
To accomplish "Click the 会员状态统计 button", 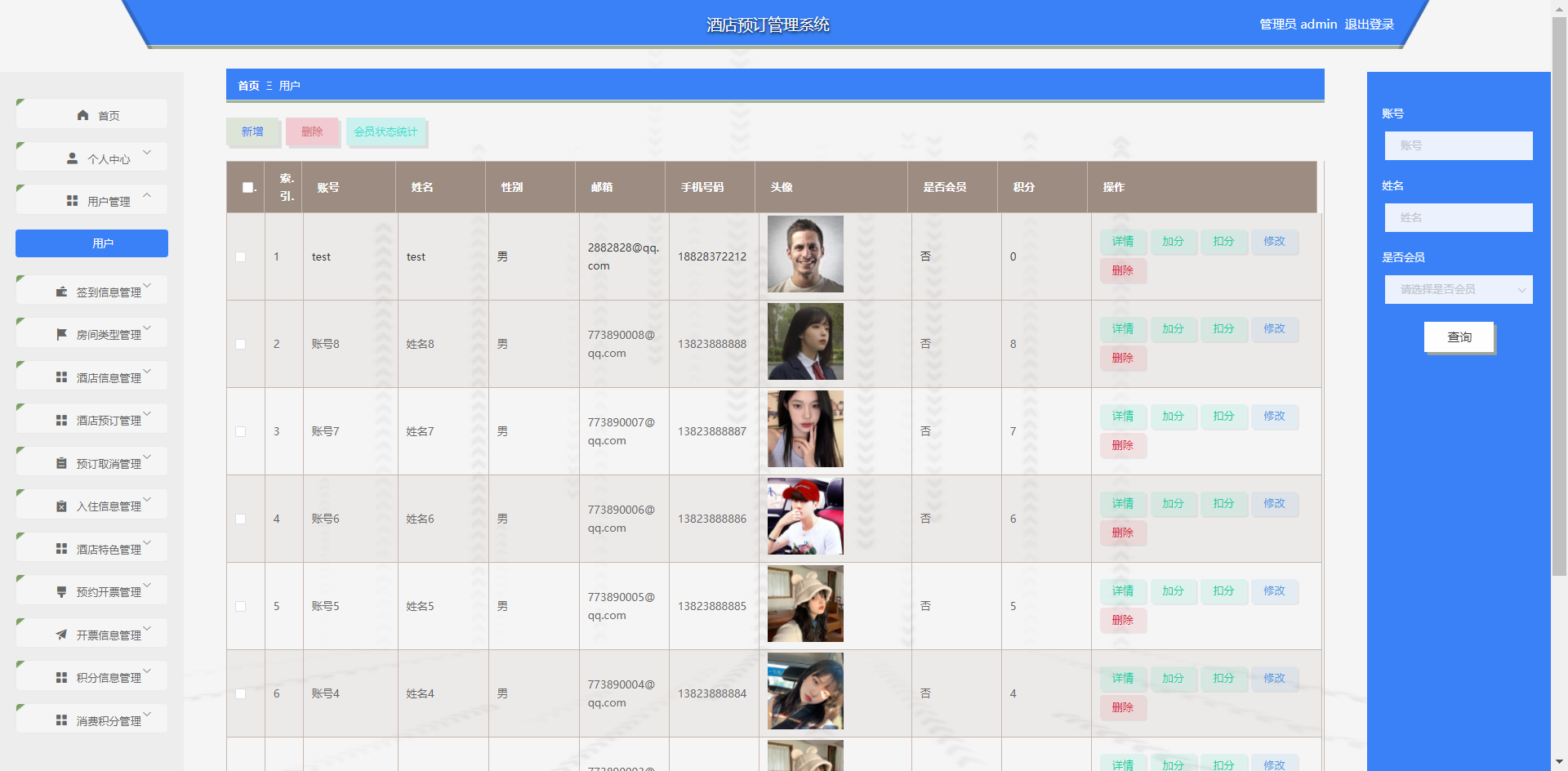I will click(385, 131).
